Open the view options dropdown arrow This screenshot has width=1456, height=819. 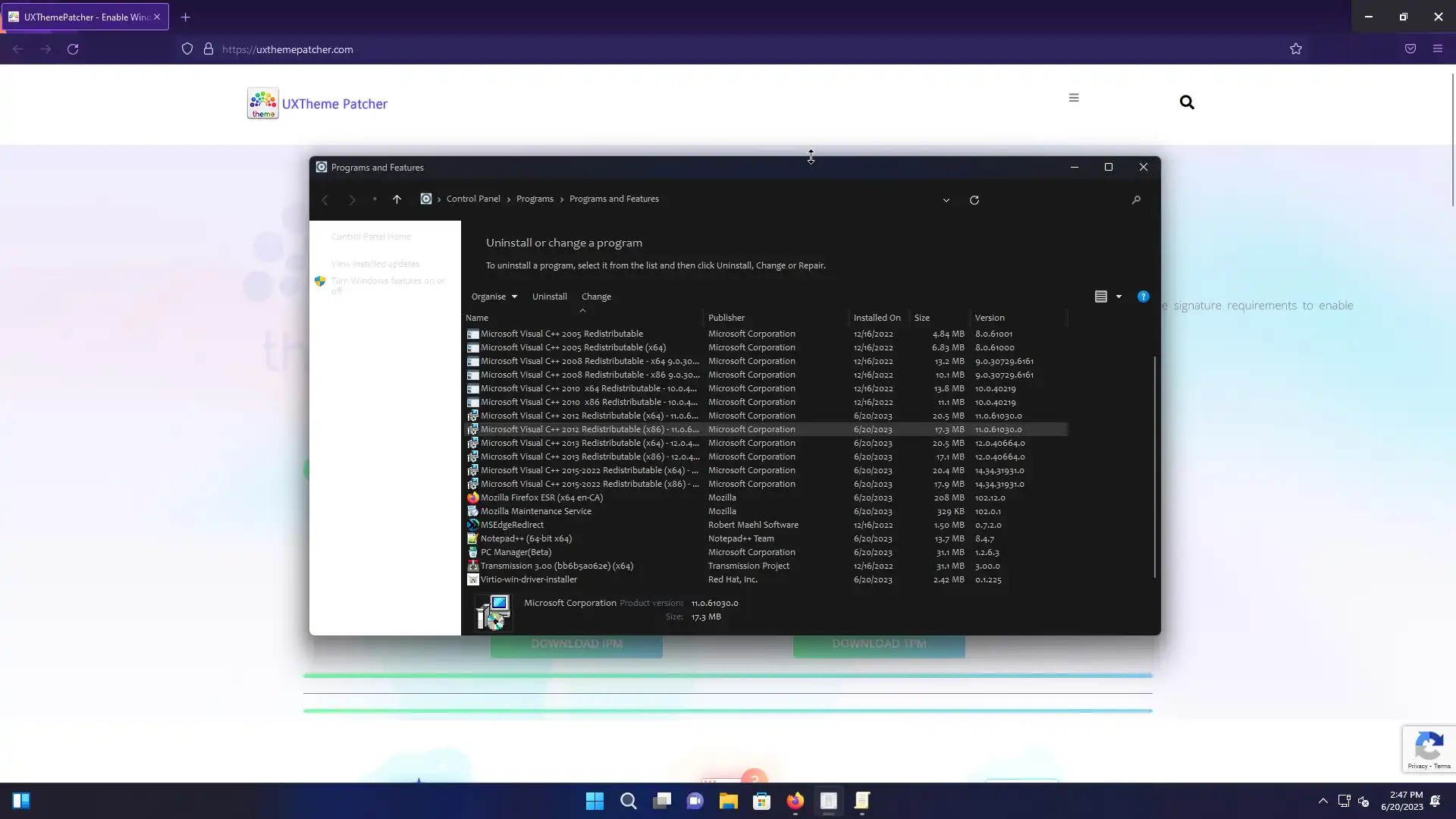coord(1119,297)
